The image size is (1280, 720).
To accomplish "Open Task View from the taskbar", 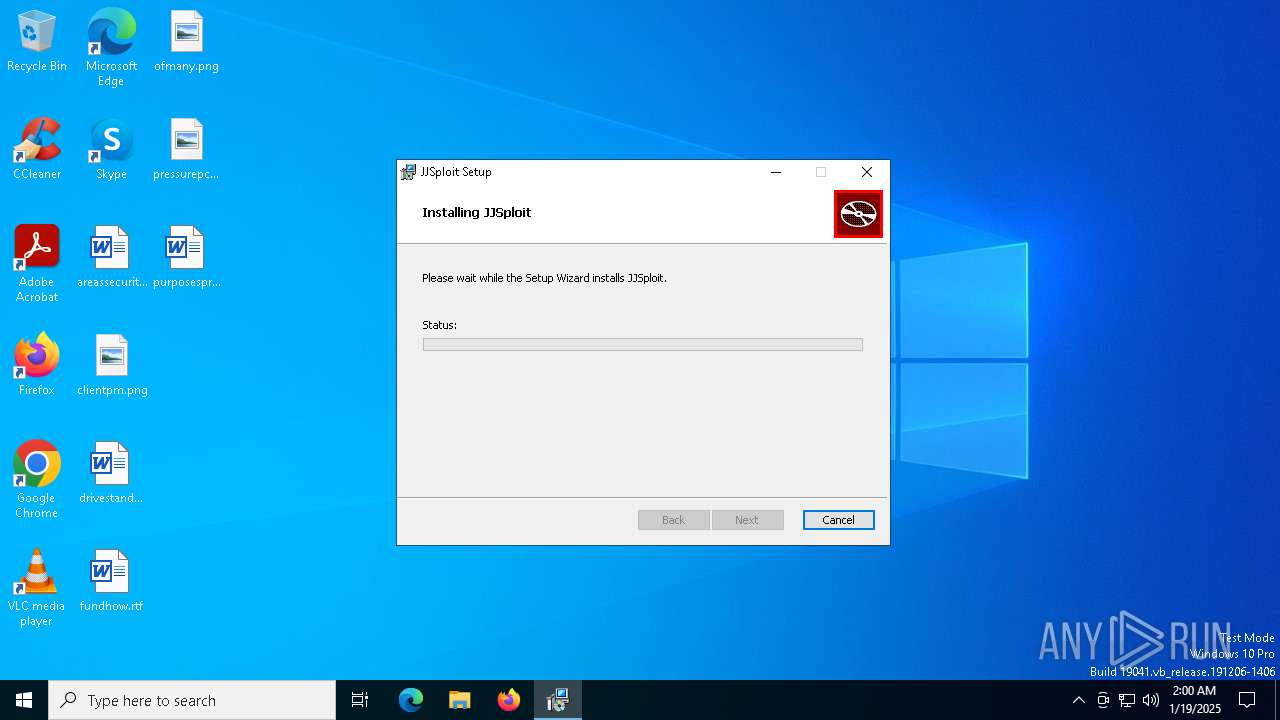I will [360, 700].
